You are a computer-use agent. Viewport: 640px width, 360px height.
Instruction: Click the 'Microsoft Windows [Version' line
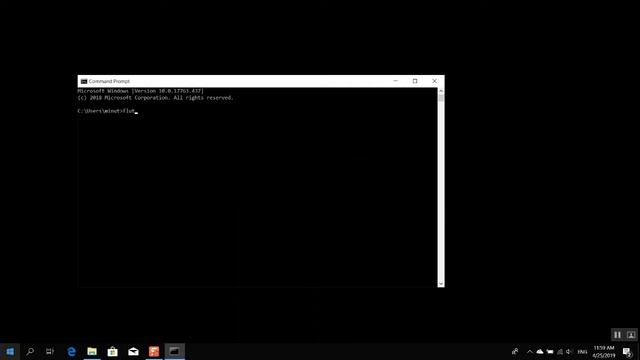point(140,91)
